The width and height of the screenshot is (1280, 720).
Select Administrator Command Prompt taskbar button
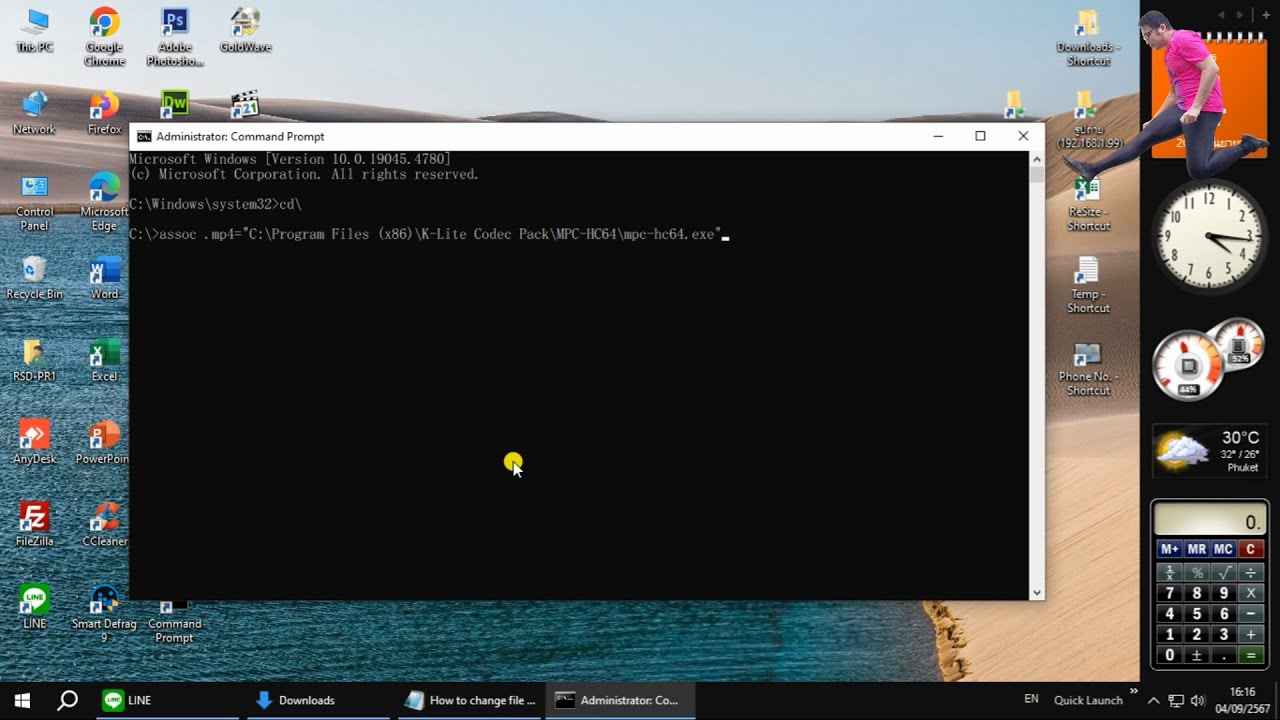620,700
